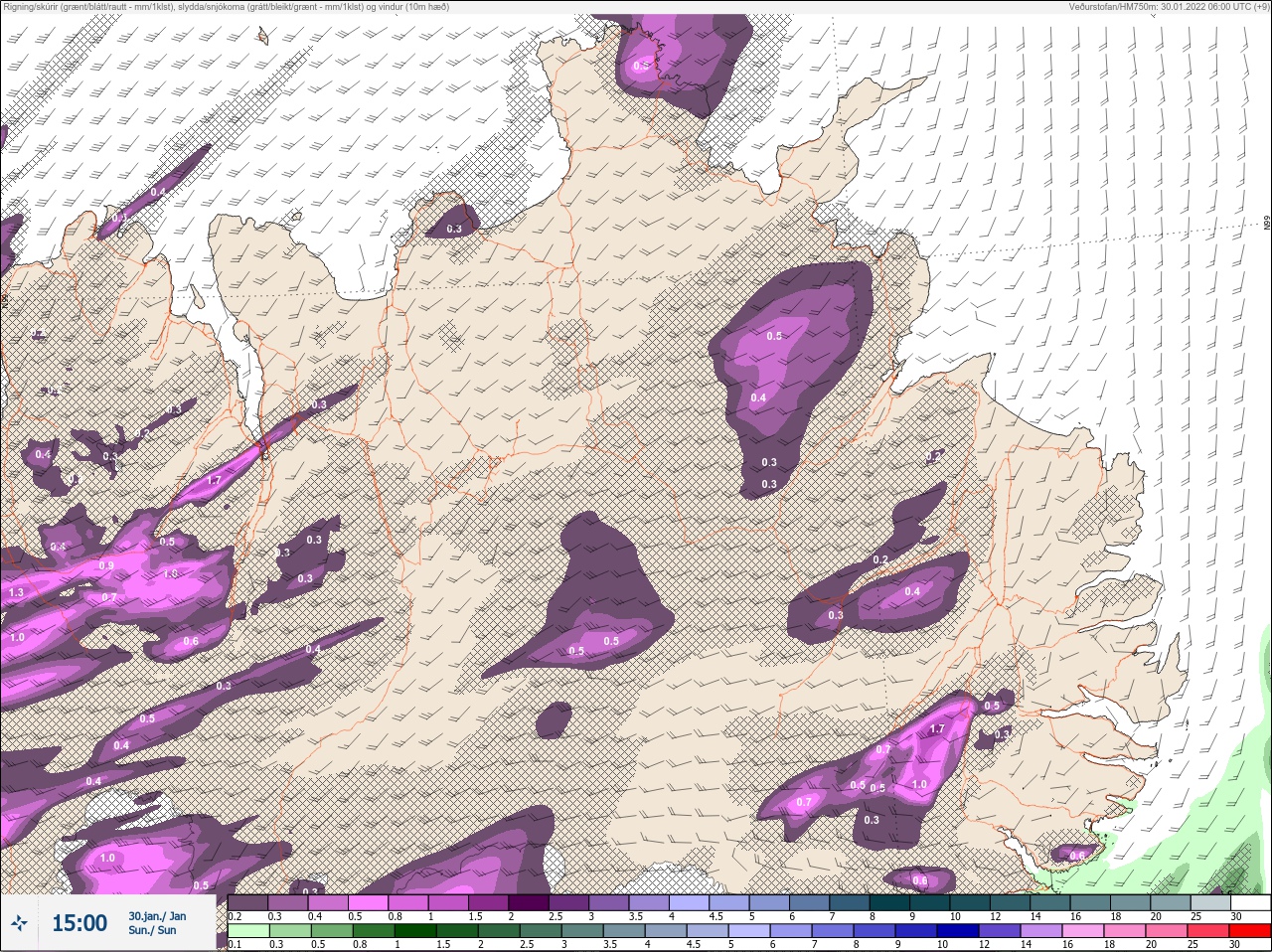
Task: Click the small unlabeled purple blob in south-central map
Action: pyautogui.click(x=554, y=720)
